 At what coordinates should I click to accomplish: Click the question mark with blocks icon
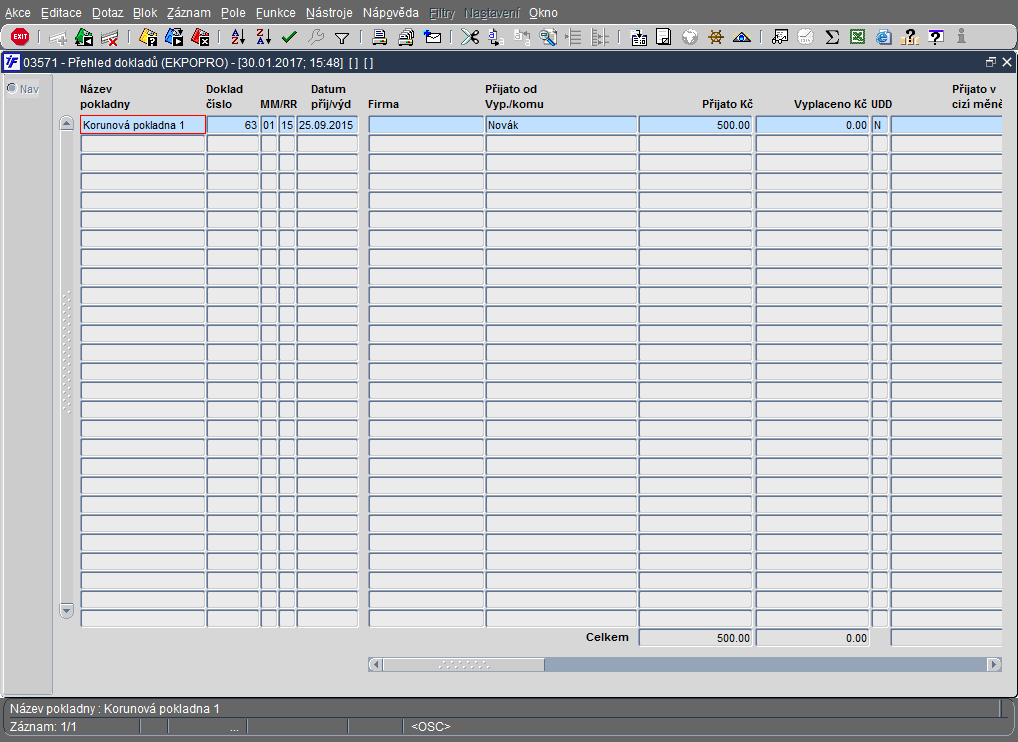(x=910, y=38)
